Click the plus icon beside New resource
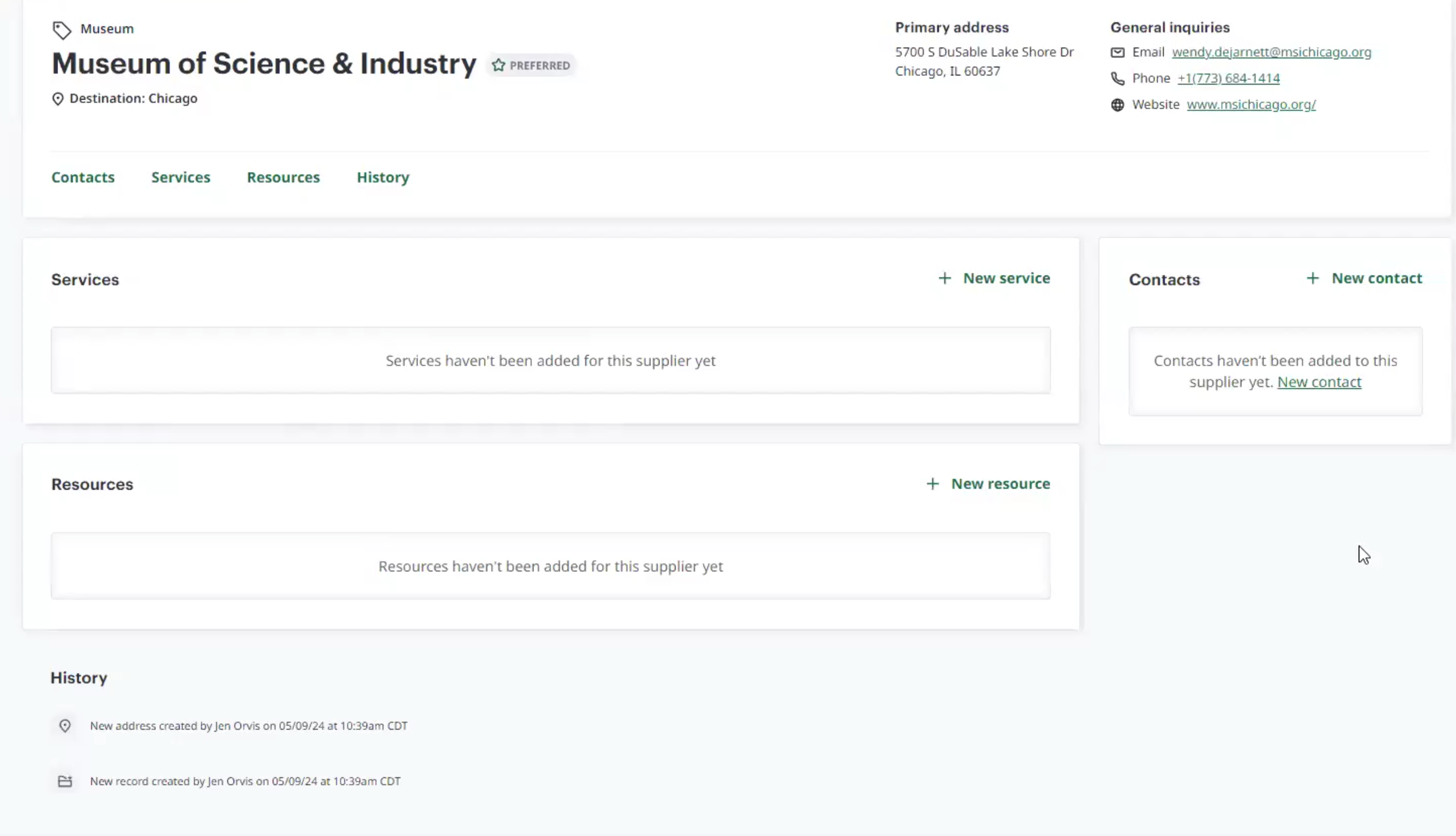This screenshot has width=1456, height=836. 932,484
